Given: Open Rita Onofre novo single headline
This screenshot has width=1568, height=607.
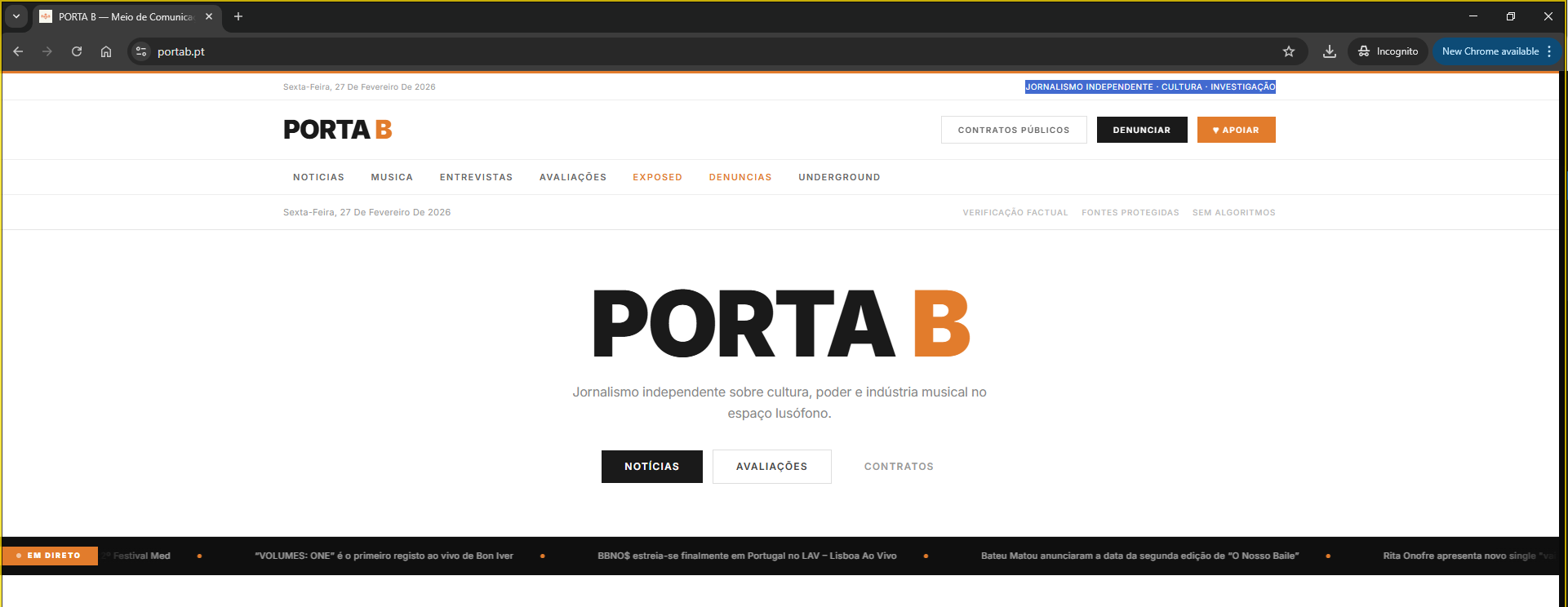Looking at the screenshot, I should coord(1469,556).
